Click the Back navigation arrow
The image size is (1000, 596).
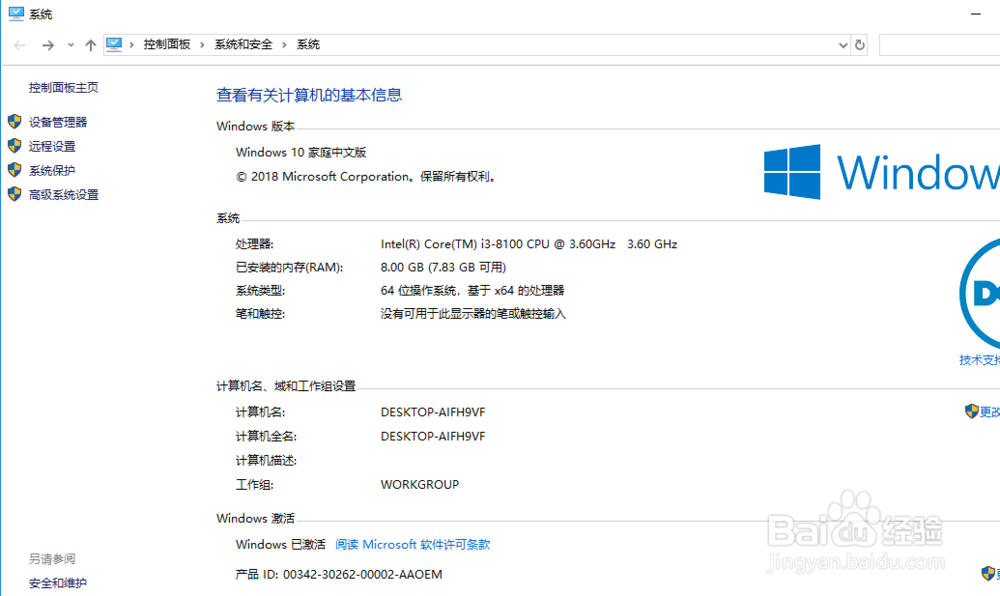tap(19, 45)
